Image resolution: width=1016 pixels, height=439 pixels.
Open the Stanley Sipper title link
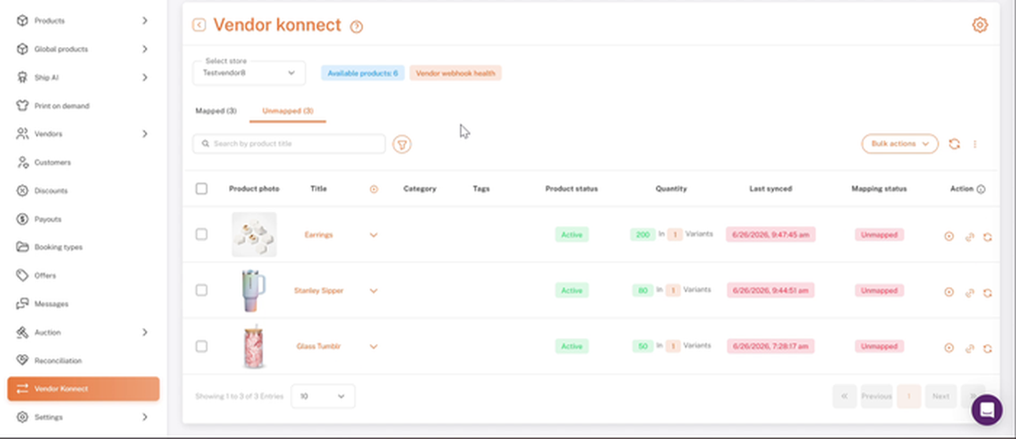(x=318, y=291)
